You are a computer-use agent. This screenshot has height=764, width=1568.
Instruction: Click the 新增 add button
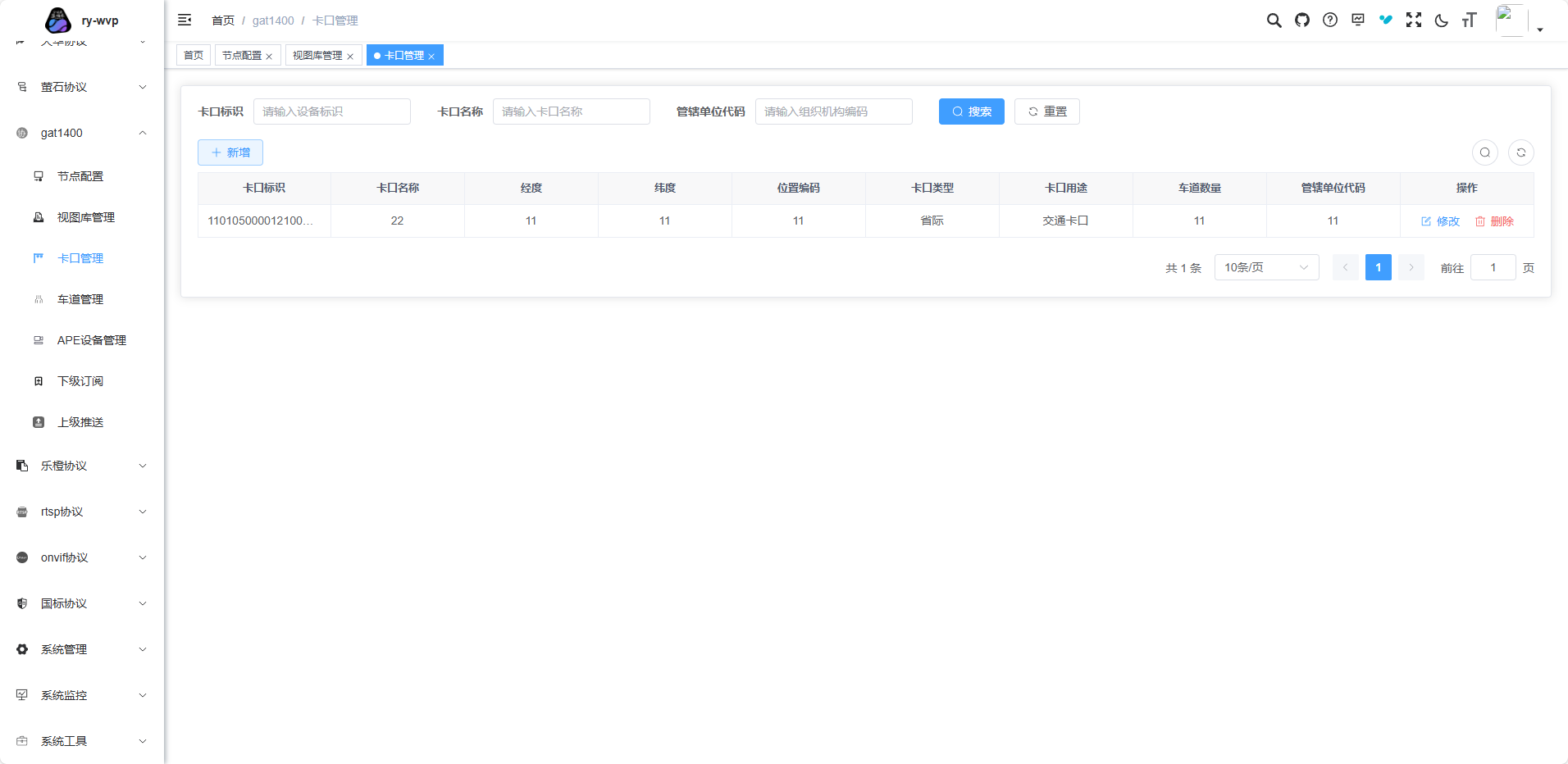[x=230, y=152]
